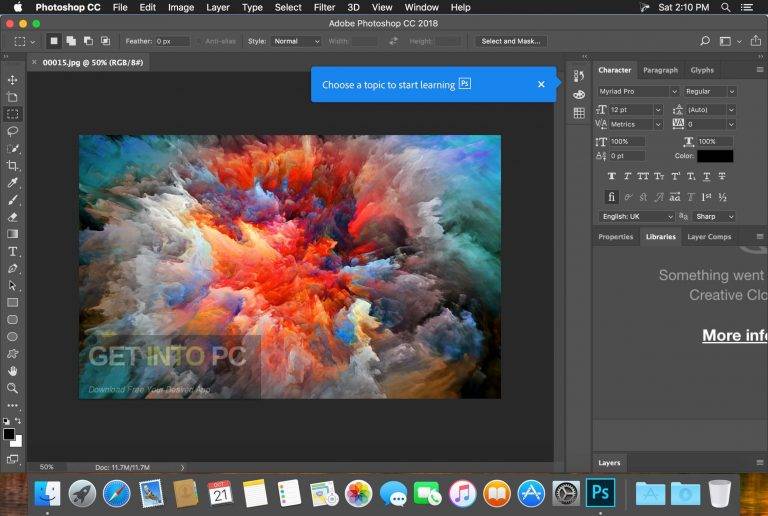Select the Custom Shape tool
768x516 pixels.
tap(13, 354)
